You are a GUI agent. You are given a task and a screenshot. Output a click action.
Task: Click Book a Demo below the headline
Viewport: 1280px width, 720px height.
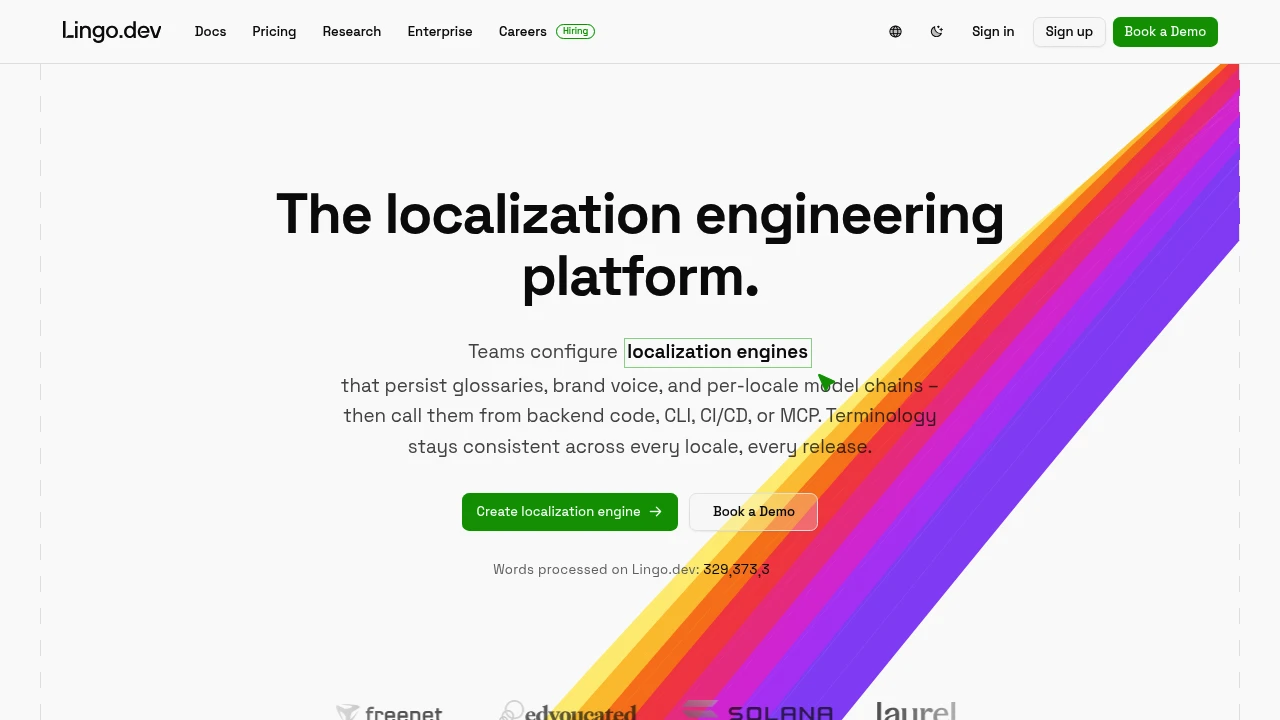click(x=753, y=512)
